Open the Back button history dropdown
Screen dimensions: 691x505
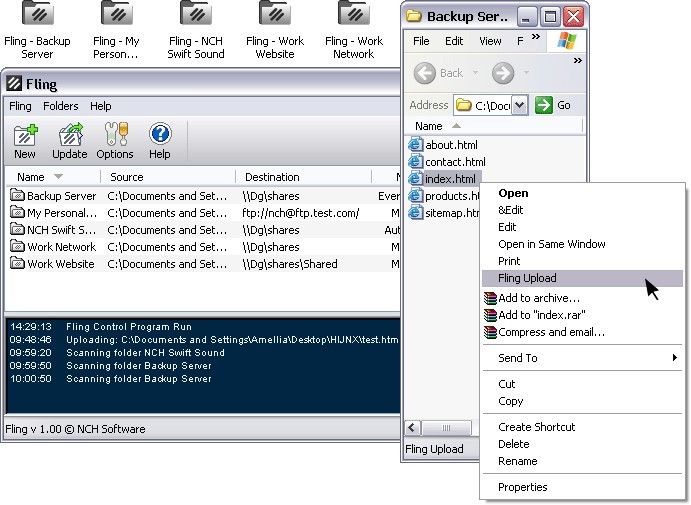tap(475, 72)
